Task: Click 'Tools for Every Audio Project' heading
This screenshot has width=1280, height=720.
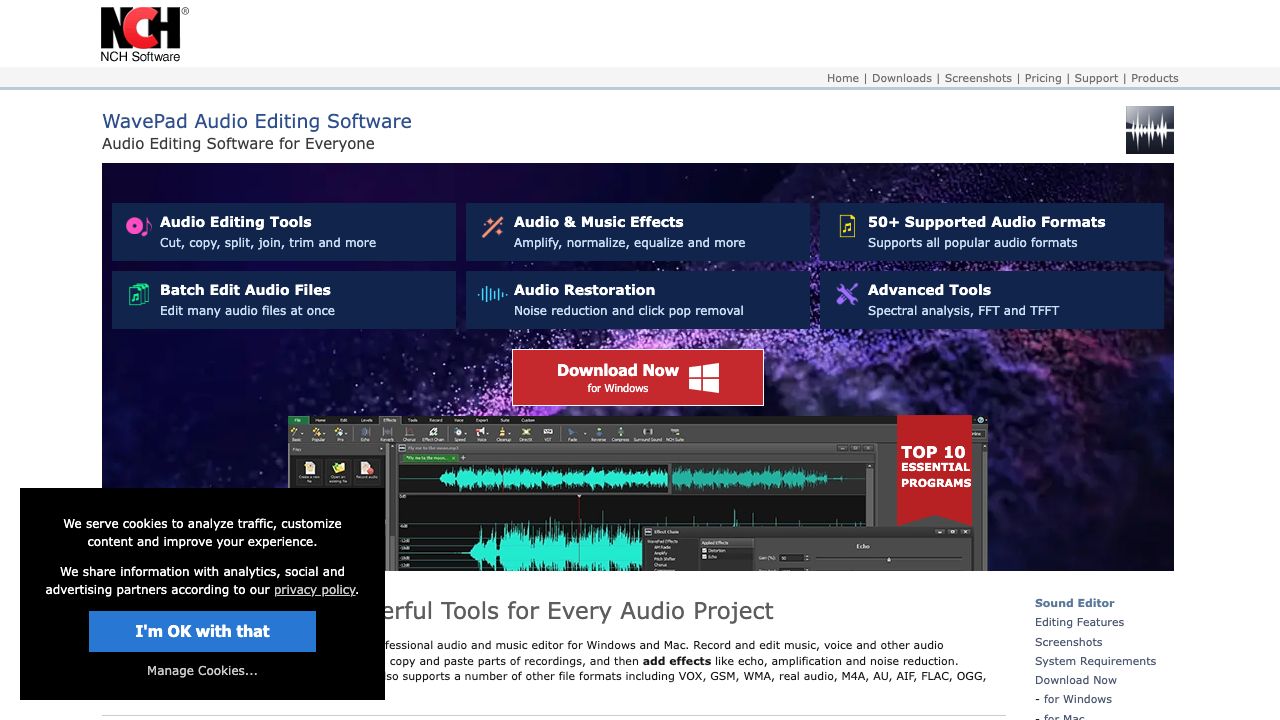Action: point(607,611)
